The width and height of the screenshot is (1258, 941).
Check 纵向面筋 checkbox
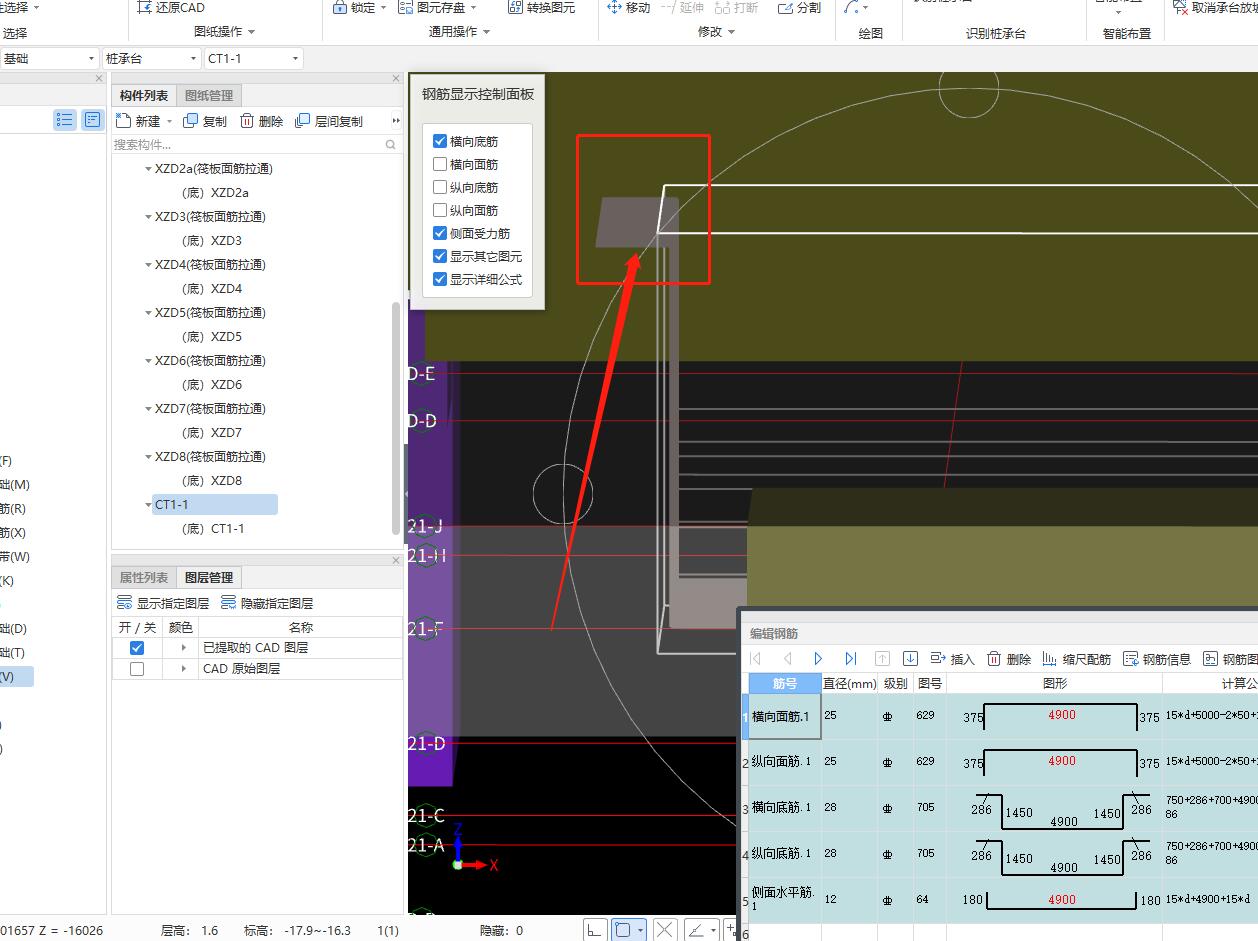tap(440, 210)
